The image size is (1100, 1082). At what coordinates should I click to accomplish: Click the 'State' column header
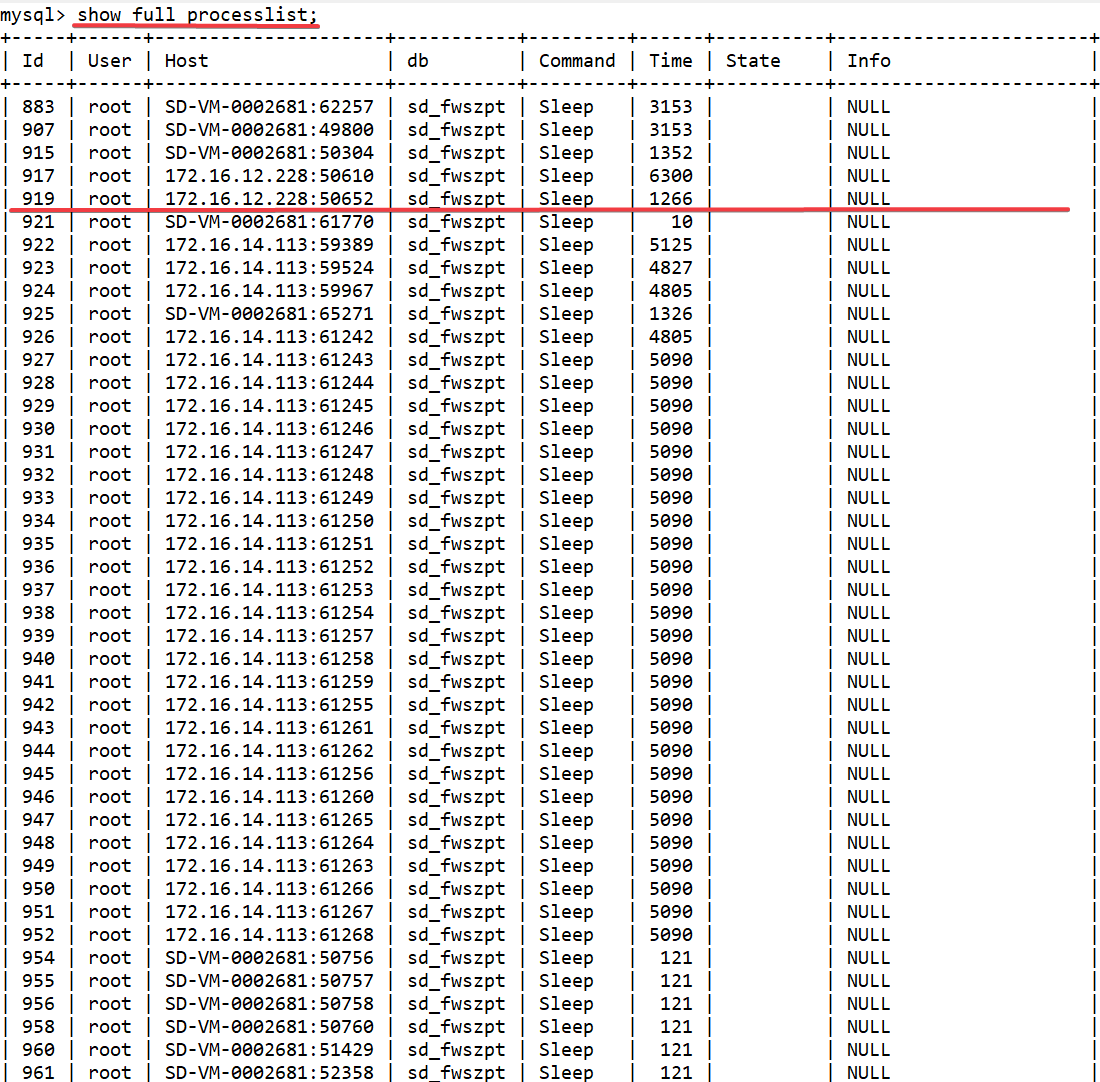tap(753, 60)
